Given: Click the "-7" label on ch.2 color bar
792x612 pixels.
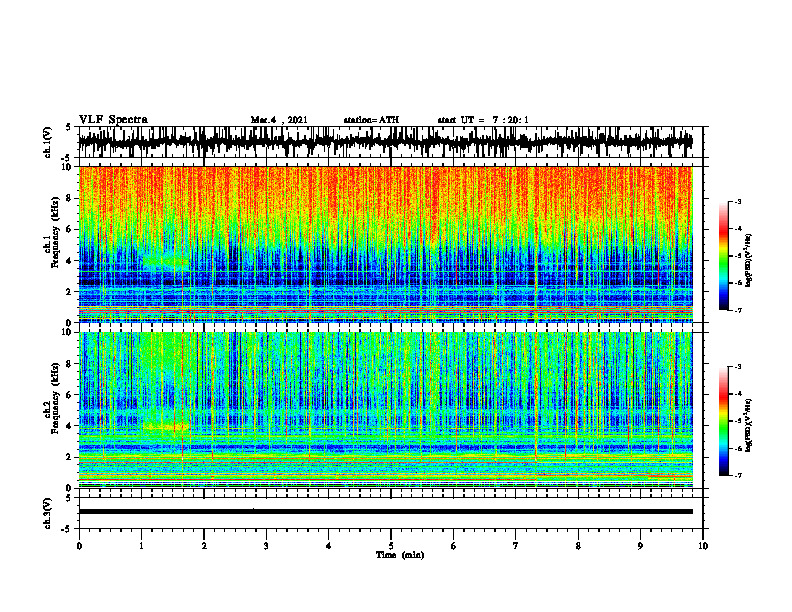Looking at the screenshot, I should (x=737, y=475).
